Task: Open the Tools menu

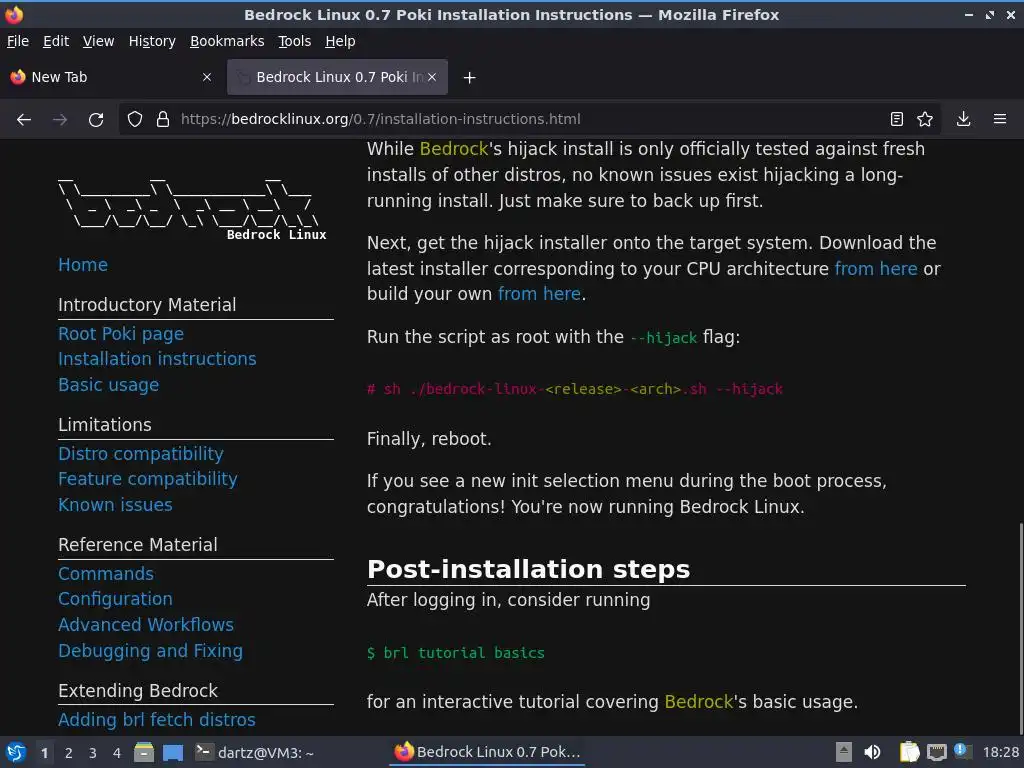Action: click(x=295, y=41)
